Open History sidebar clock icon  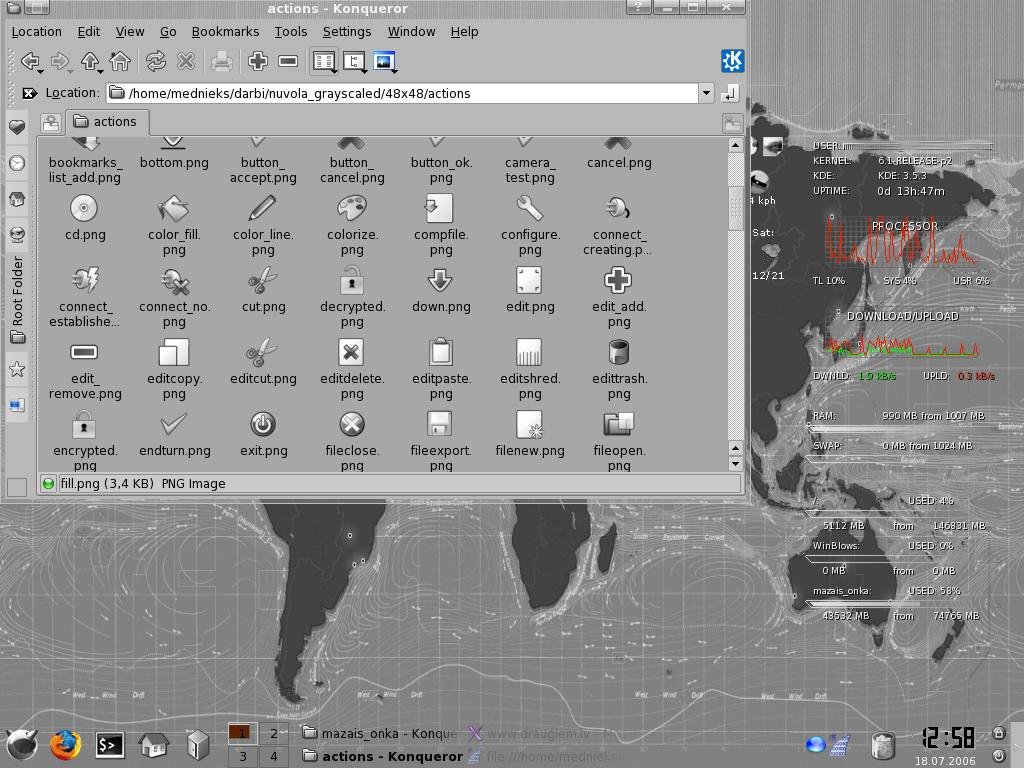[x=17, y=163]
